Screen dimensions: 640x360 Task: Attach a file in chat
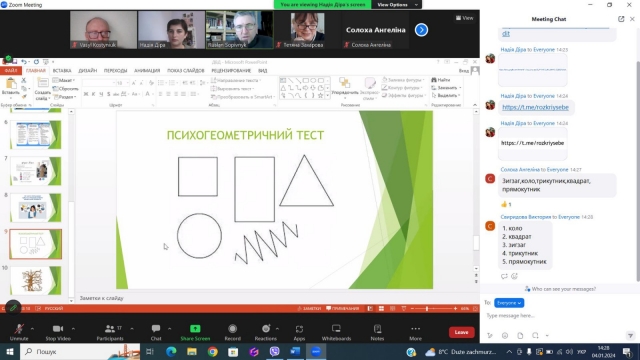(x=520, y=336)
